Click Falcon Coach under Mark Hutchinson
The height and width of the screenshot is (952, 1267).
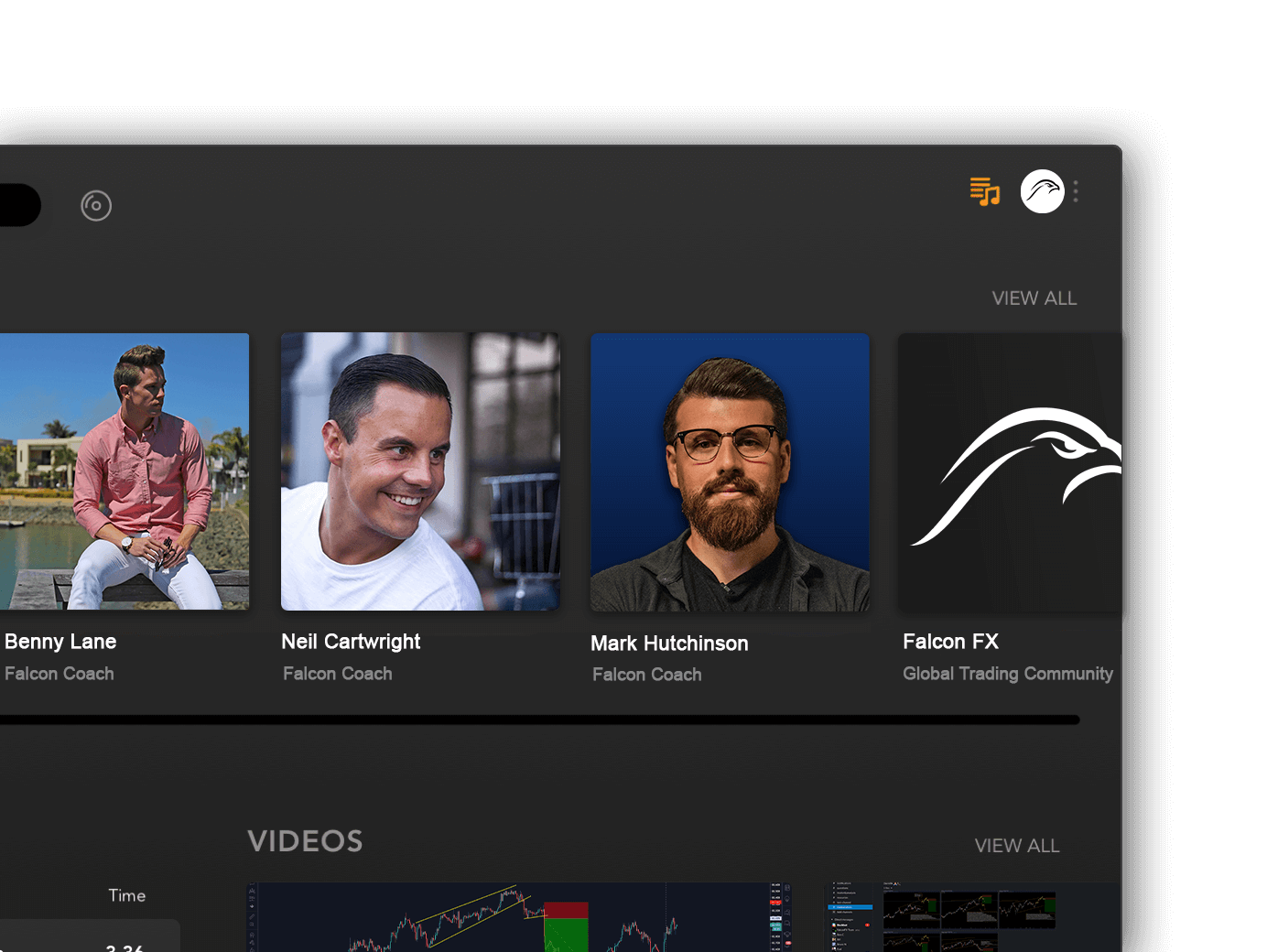(x=647, y=675)
